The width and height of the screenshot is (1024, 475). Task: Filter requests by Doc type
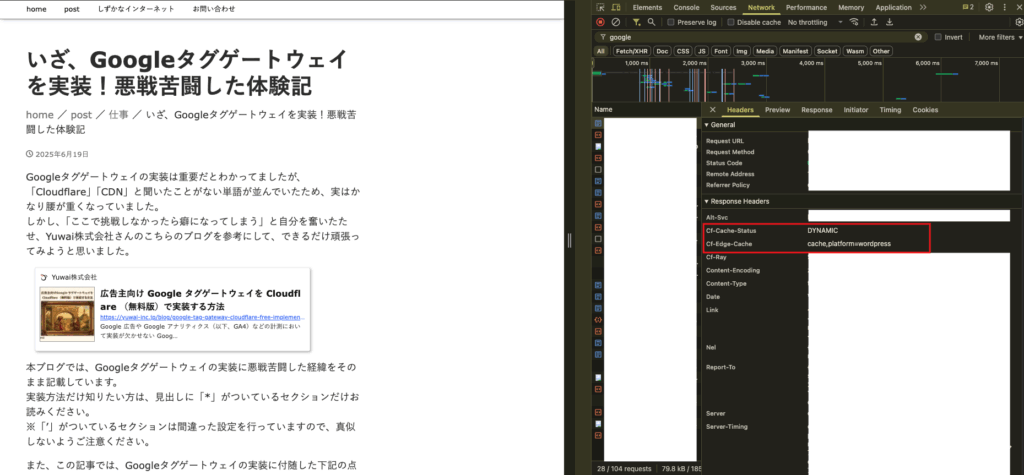click(662, 51)
